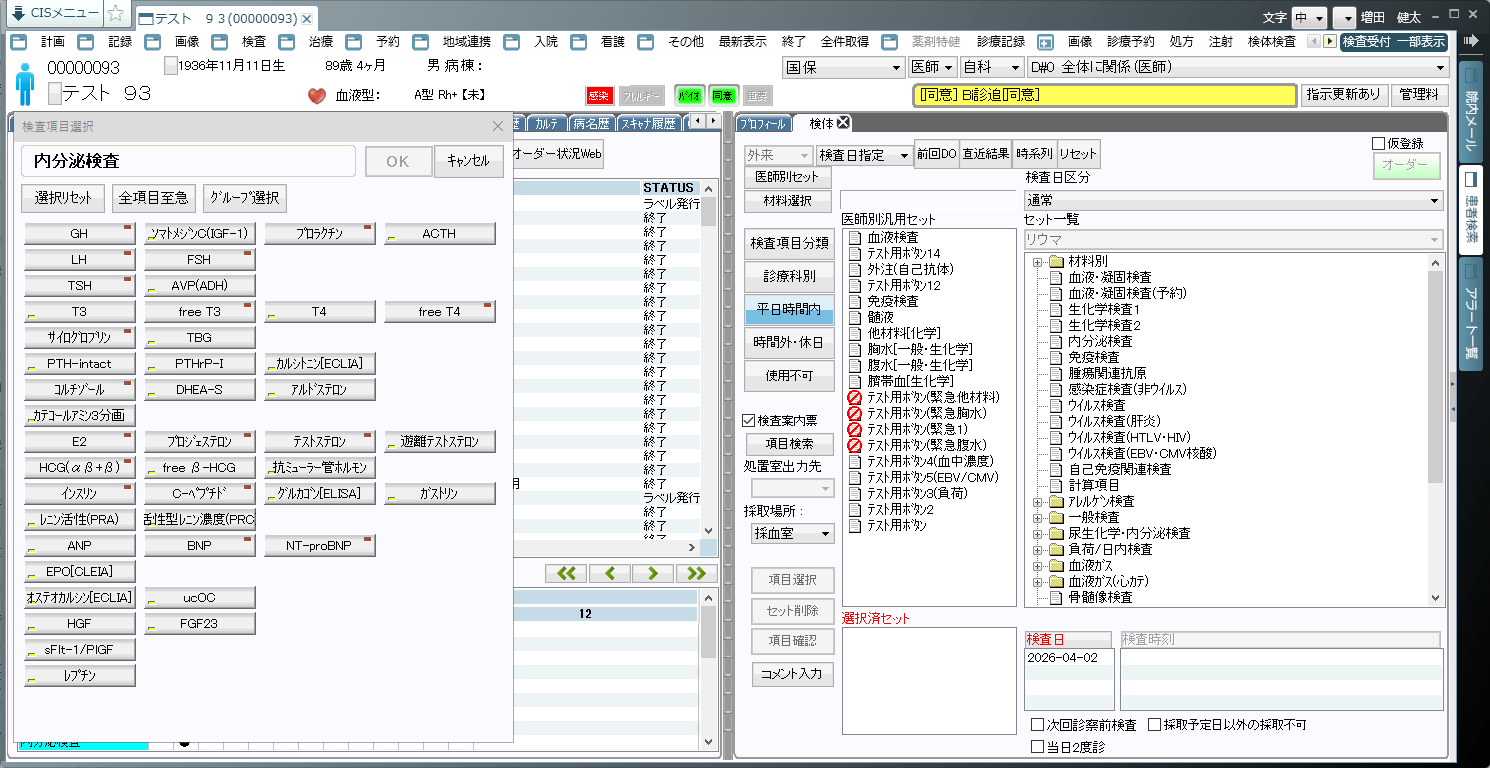The image size is (1490, 768).
Task: Click the 検査日 date field showing 2026-04-02
Action: pos(1068,658)
